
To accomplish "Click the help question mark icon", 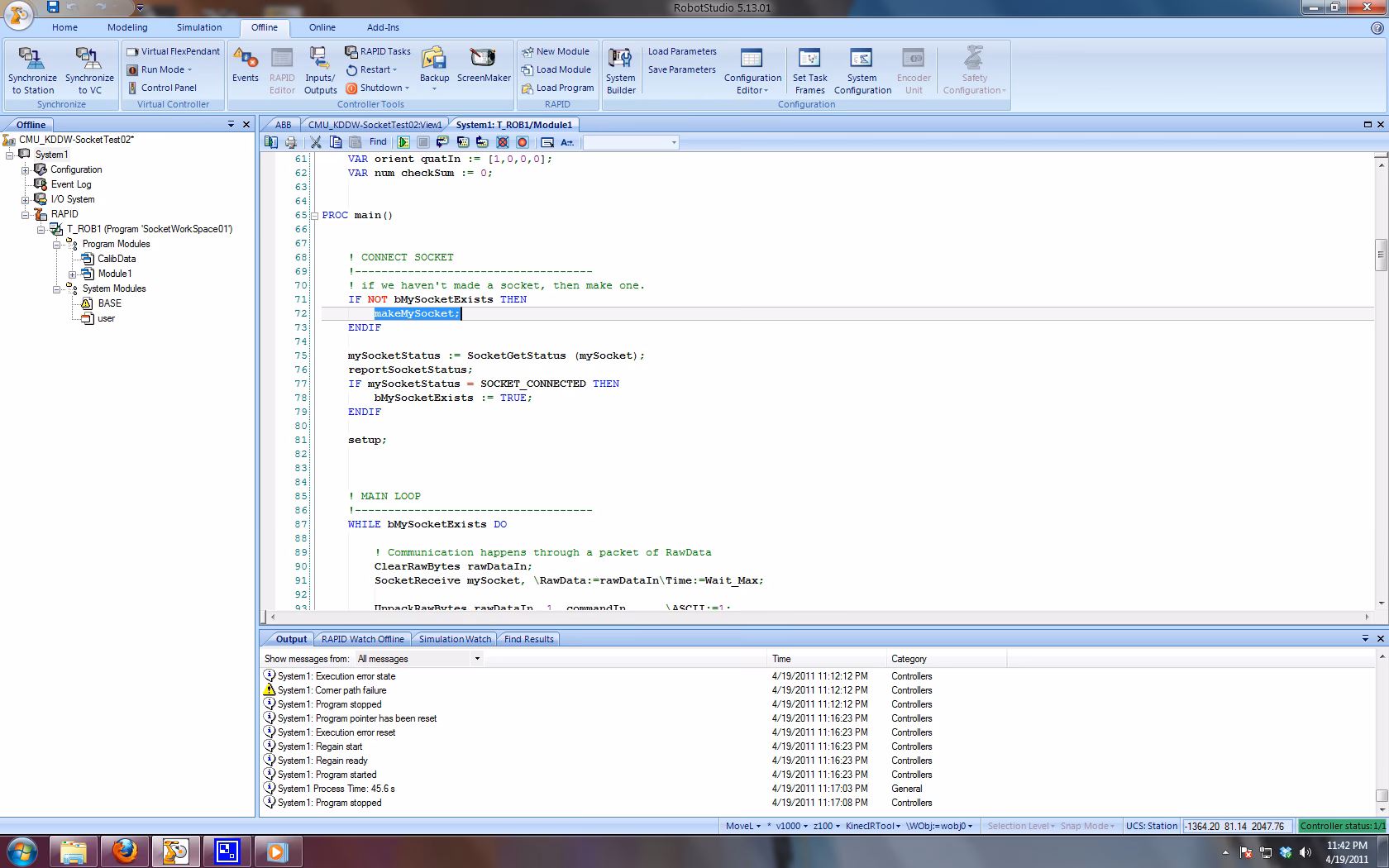I will (1377, 27).
